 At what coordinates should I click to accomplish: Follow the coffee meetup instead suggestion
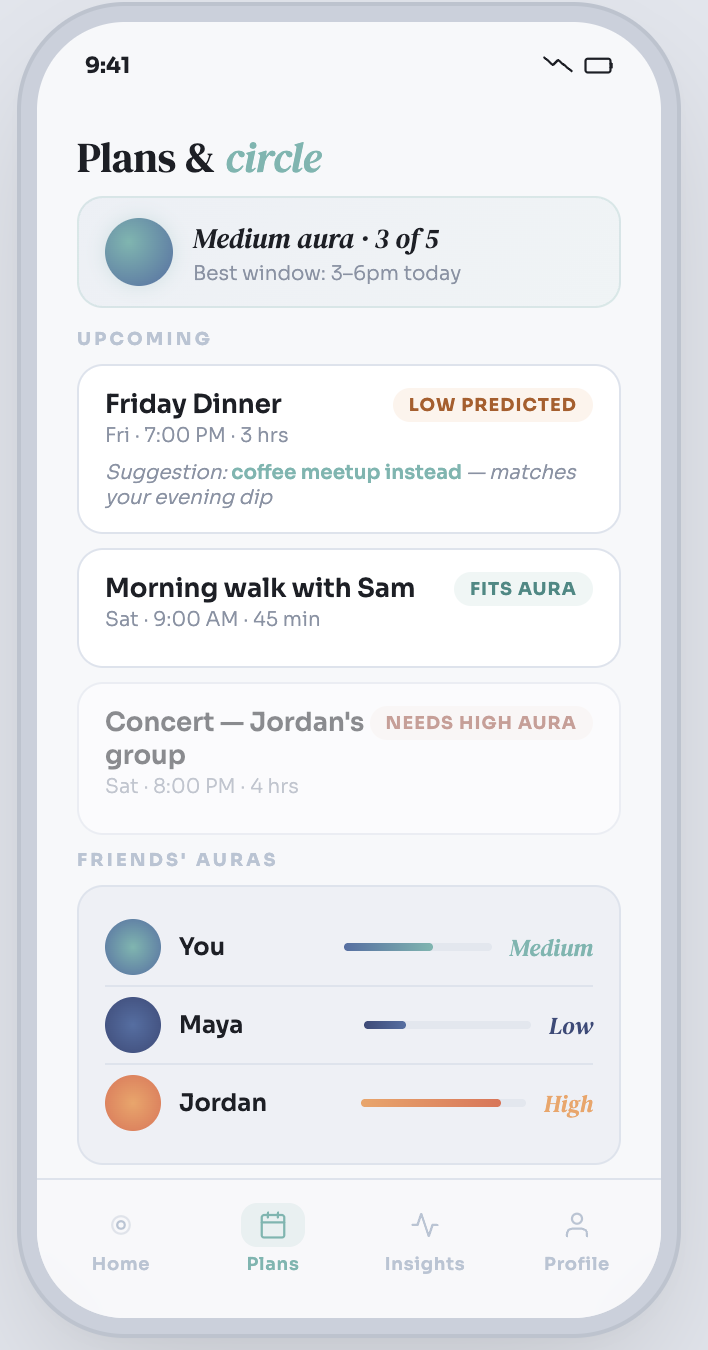point(347,472)
